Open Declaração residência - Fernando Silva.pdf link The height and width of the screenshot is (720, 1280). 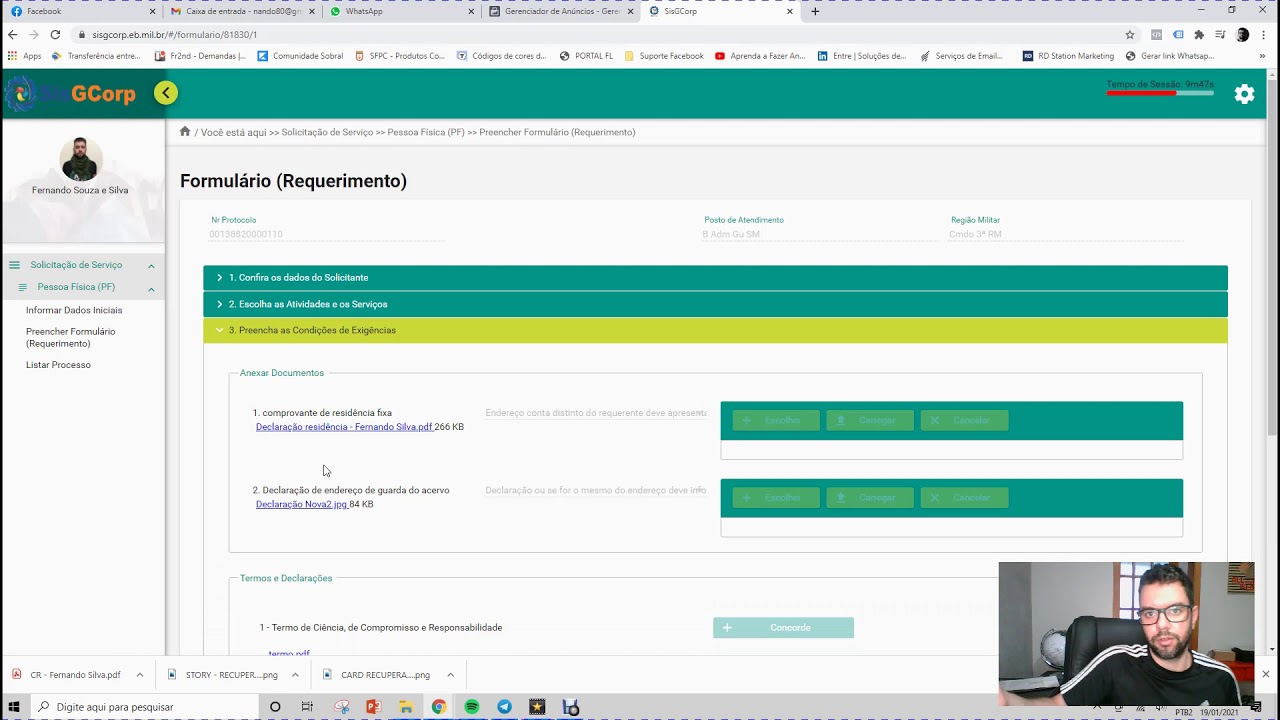(344, 427)
